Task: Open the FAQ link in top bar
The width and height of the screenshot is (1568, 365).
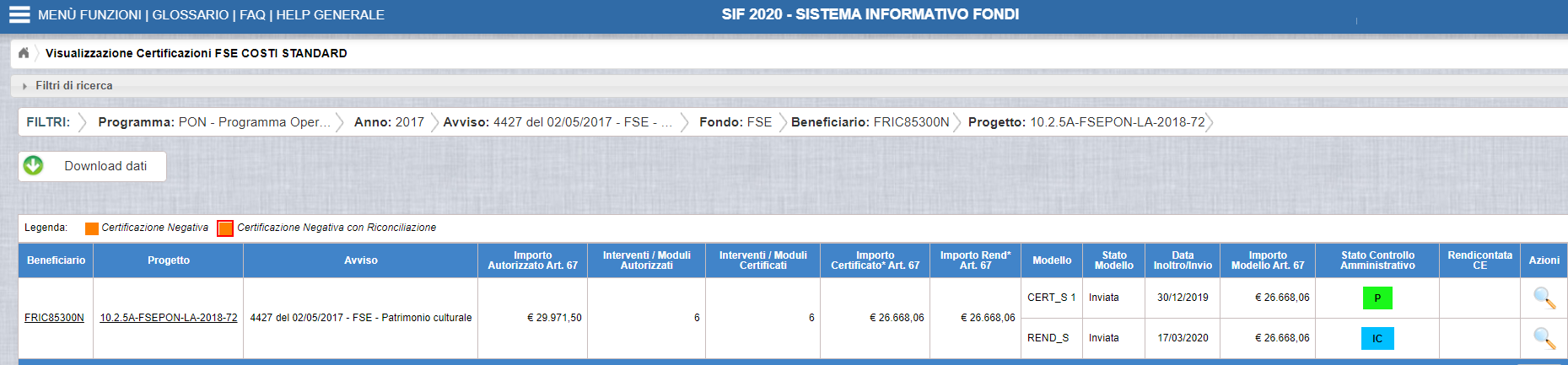Action: click(252, 14)
